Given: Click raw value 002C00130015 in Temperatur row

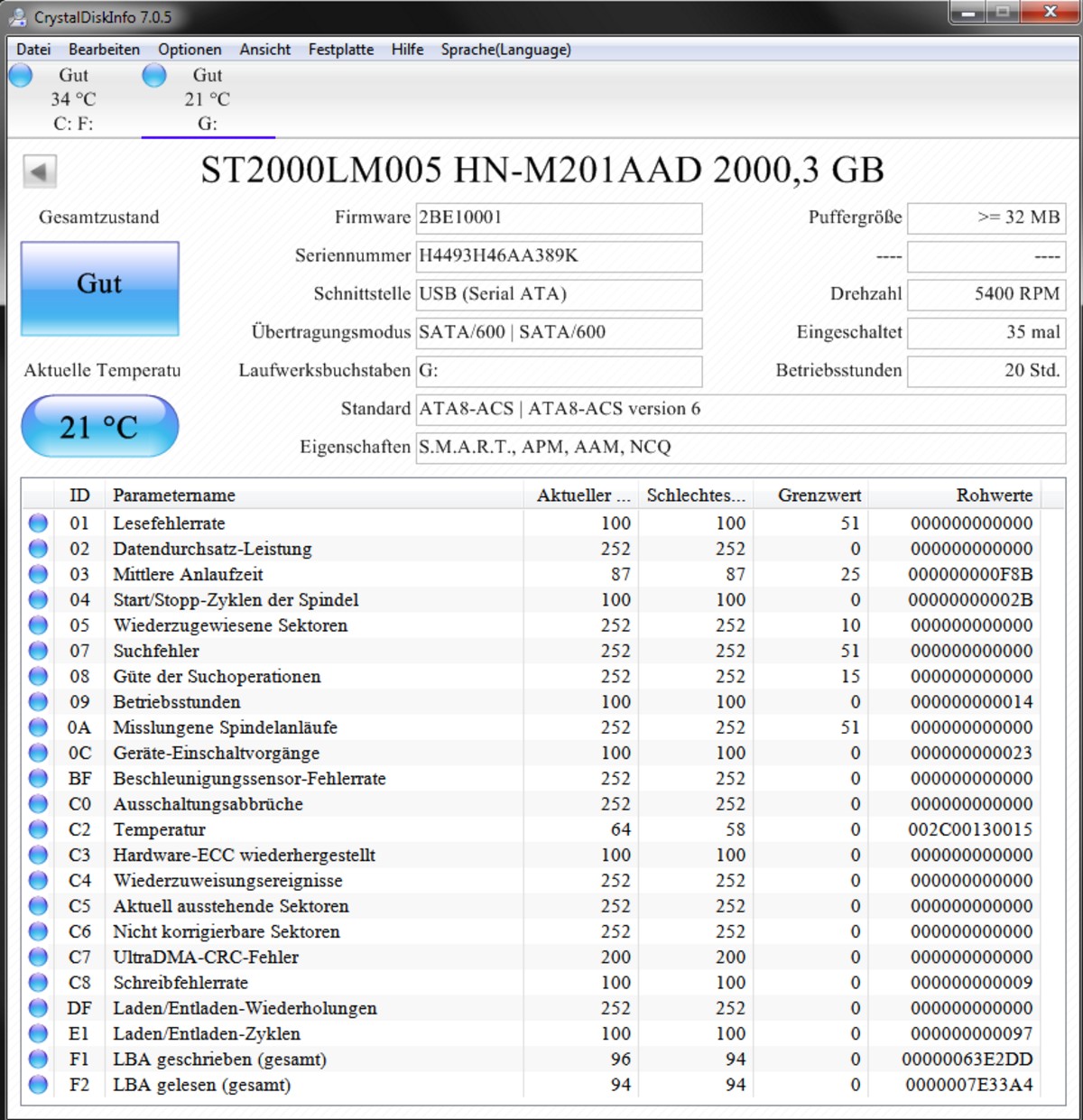Looking at the screenshot, I should [x=970, y=829].
